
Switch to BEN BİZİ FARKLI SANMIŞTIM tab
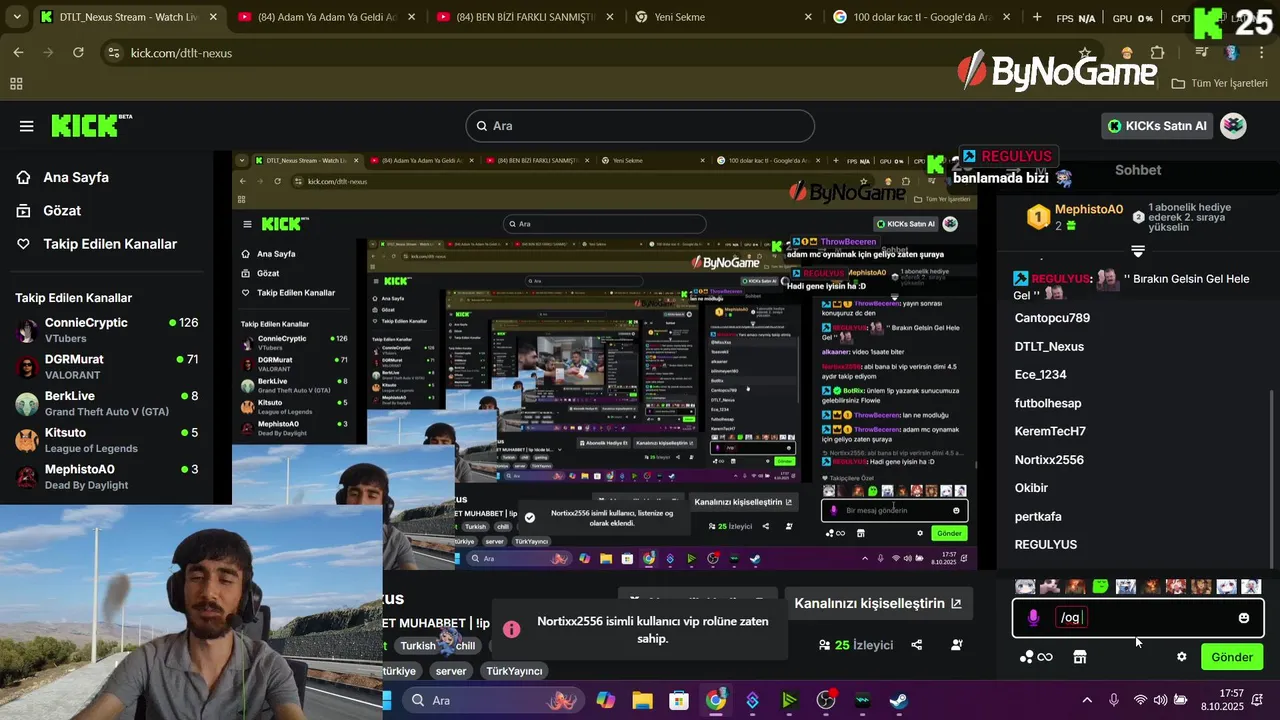pos(524,17)
